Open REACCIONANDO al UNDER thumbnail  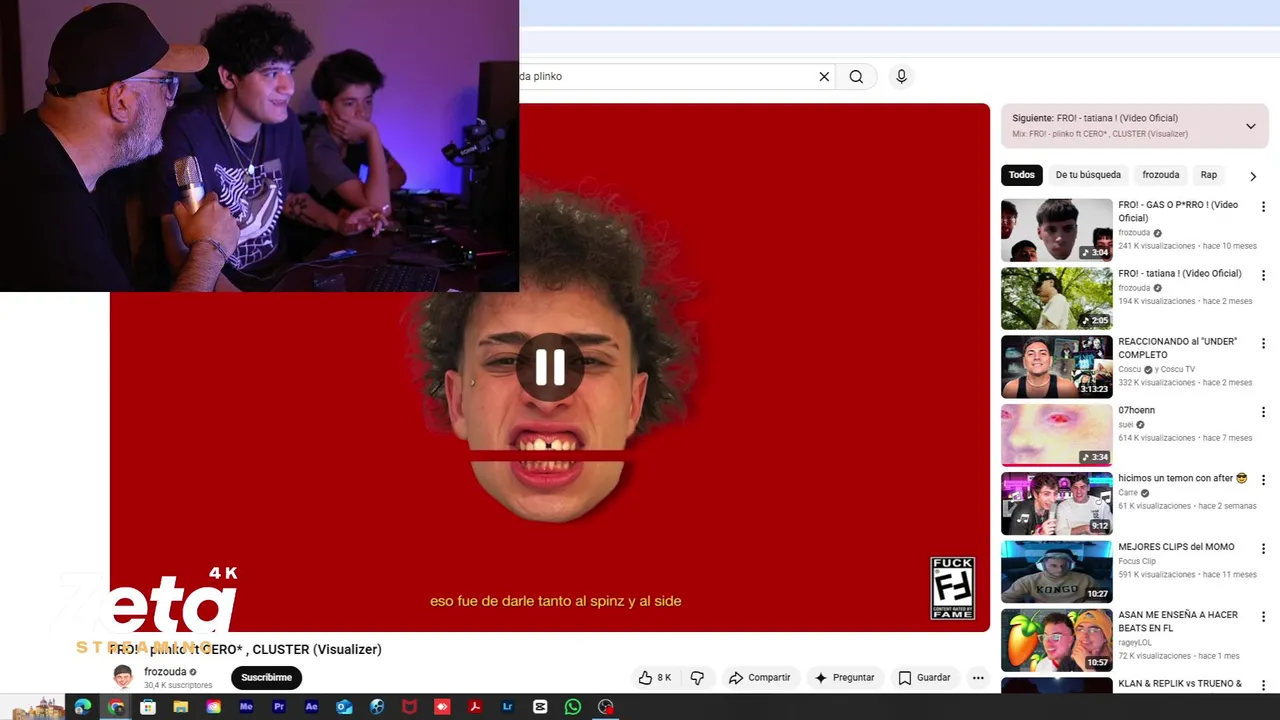(x=1056, y=367)
